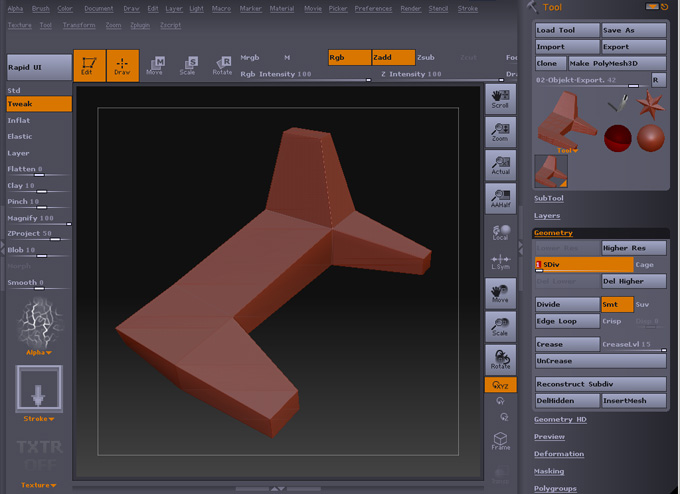Click the Scale icon in the top toolbar
This screenshot has width=680, height=494.
click(x=188, y=66)
